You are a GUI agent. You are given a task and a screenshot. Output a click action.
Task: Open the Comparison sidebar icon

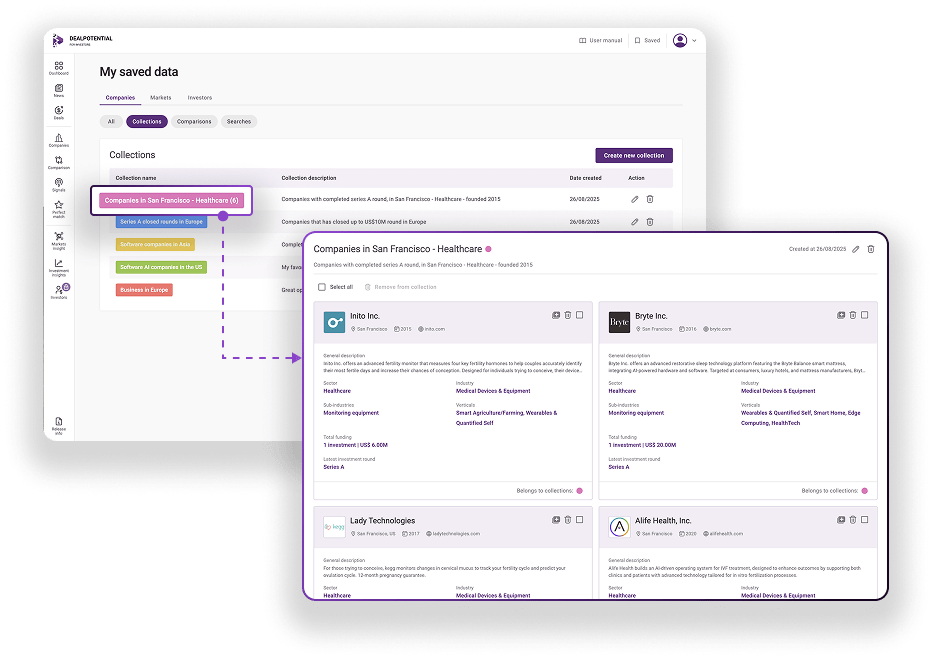coord(59,162)
